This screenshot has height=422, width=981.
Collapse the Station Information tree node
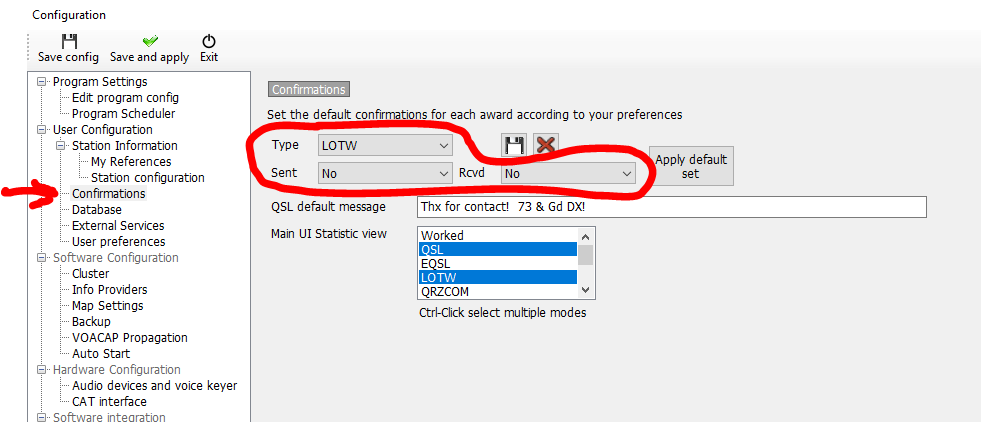(x=61, y=146)
